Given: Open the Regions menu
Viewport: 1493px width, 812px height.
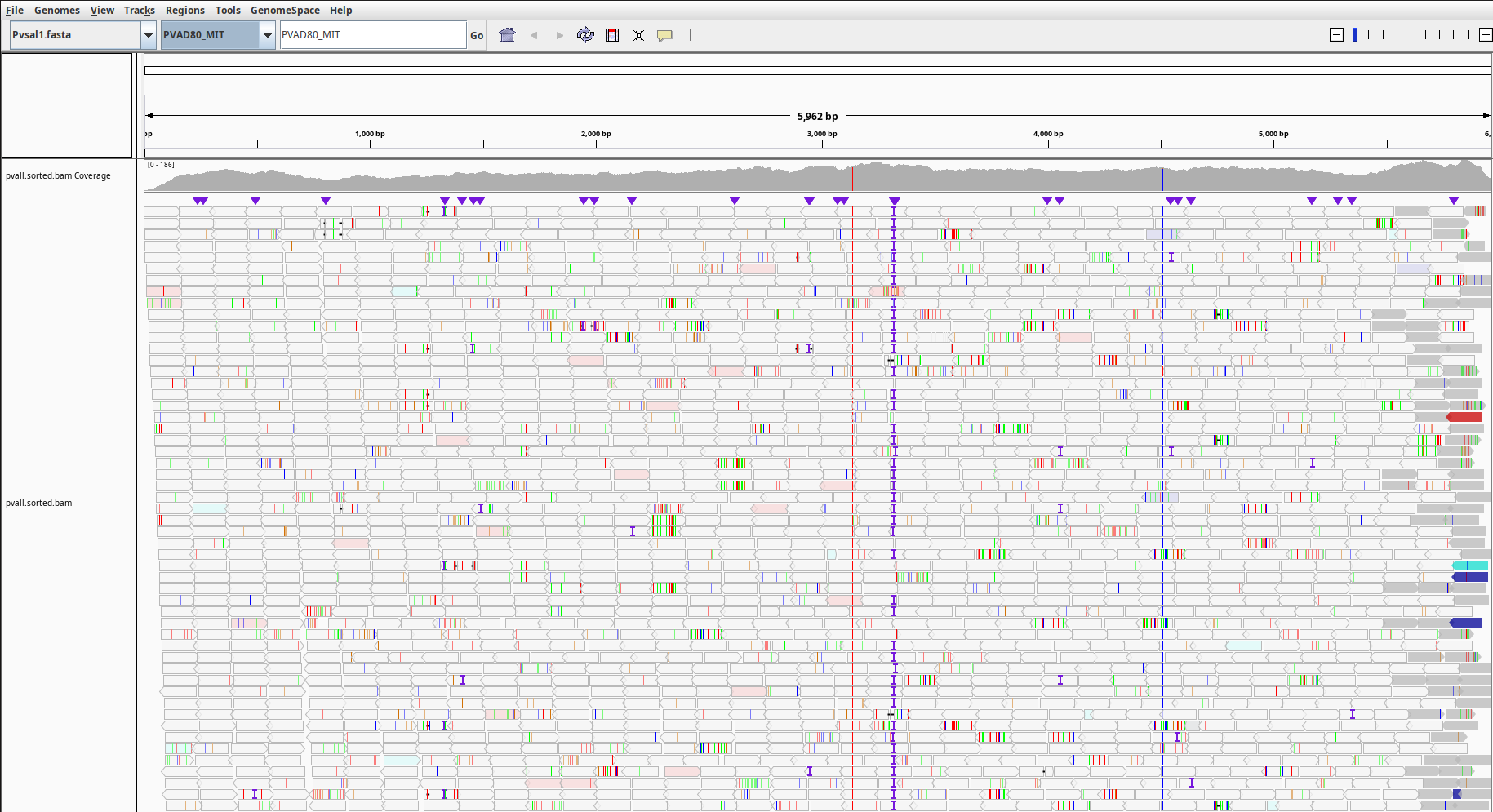Looking at the screenshot, I should [x=184, y=10].
